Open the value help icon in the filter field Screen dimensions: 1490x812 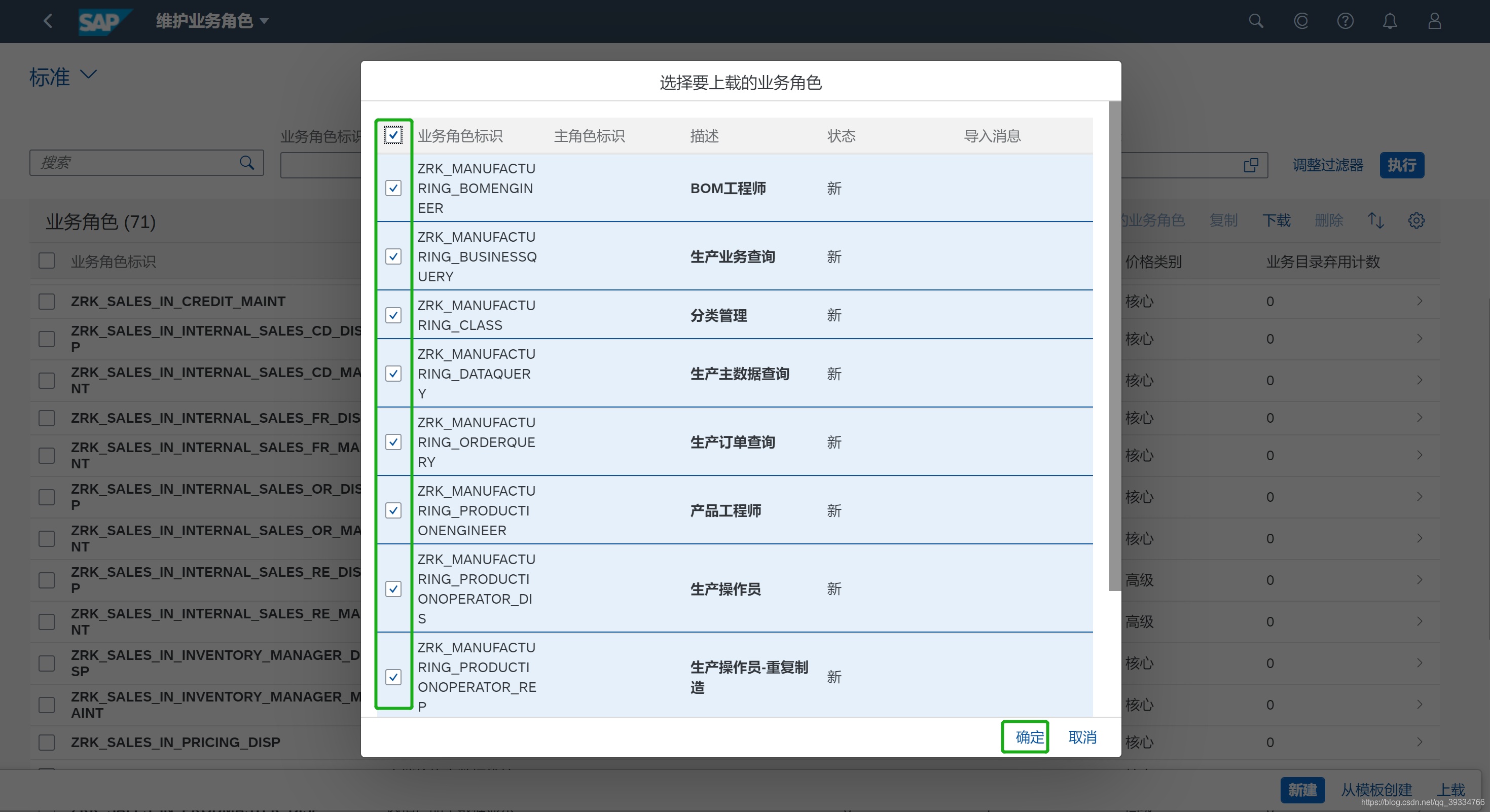pyautogui.click(x=1251, y=165)
